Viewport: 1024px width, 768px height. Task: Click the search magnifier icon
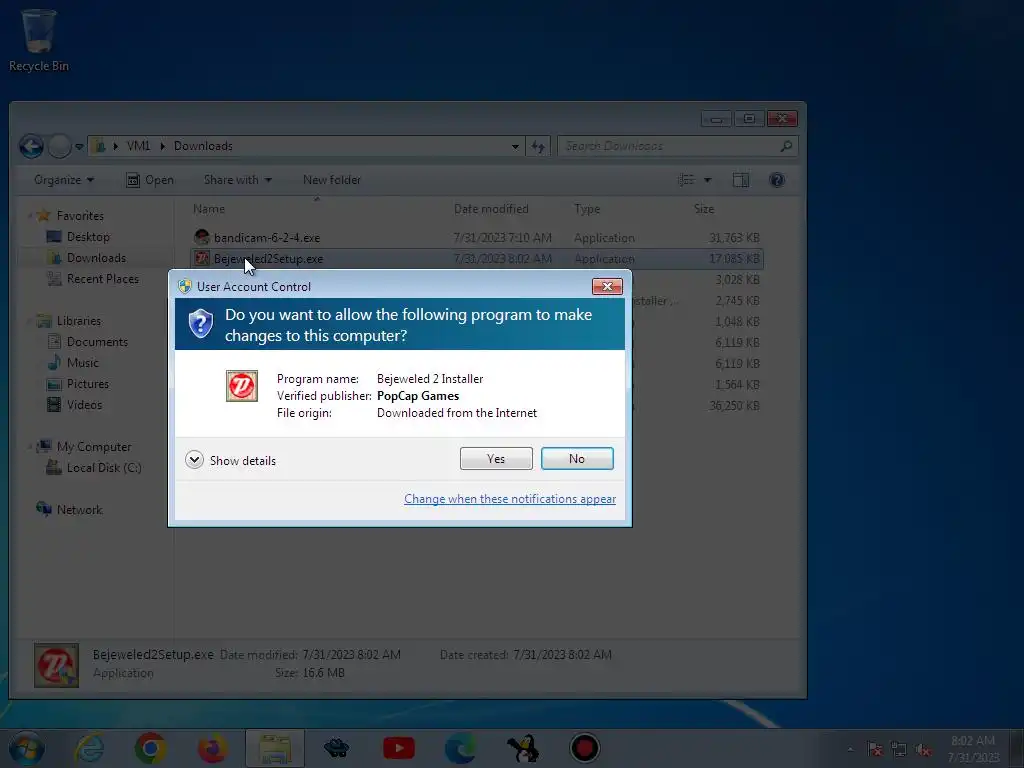786,146
